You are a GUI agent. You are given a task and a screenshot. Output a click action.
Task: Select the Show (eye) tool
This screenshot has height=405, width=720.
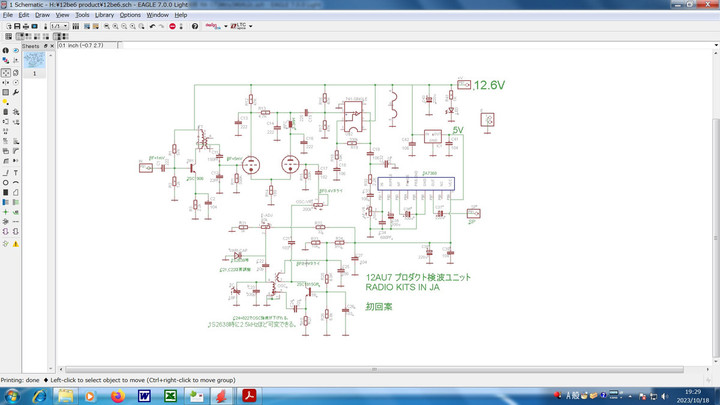tap(17, 49)
